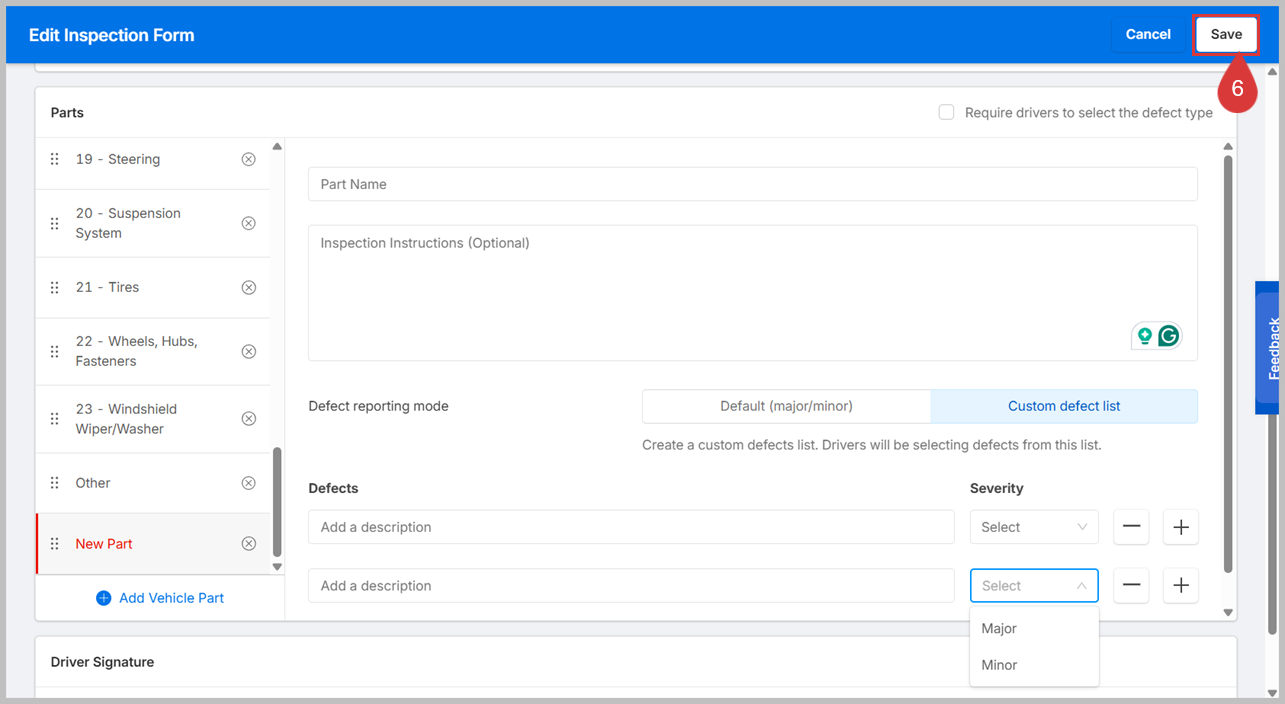Click part details panel scroll down arrow
This screenshot has height=704, width=1285.
[1228, 613]
